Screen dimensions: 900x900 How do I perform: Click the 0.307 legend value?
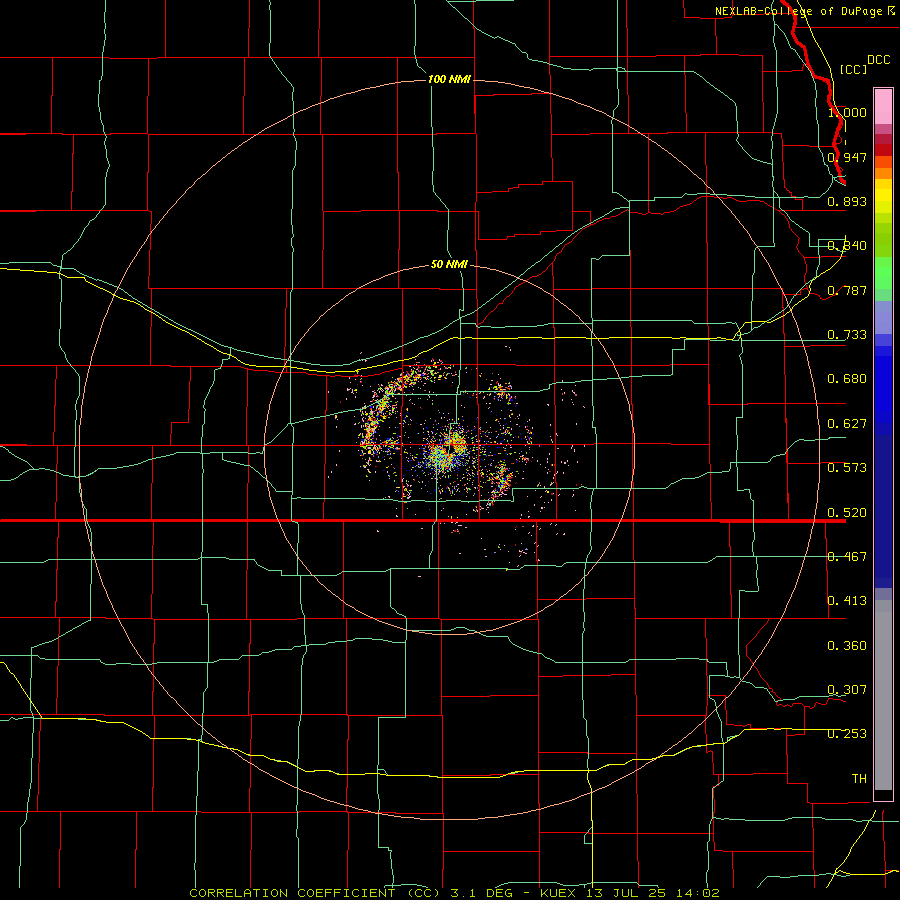(847, 690)
